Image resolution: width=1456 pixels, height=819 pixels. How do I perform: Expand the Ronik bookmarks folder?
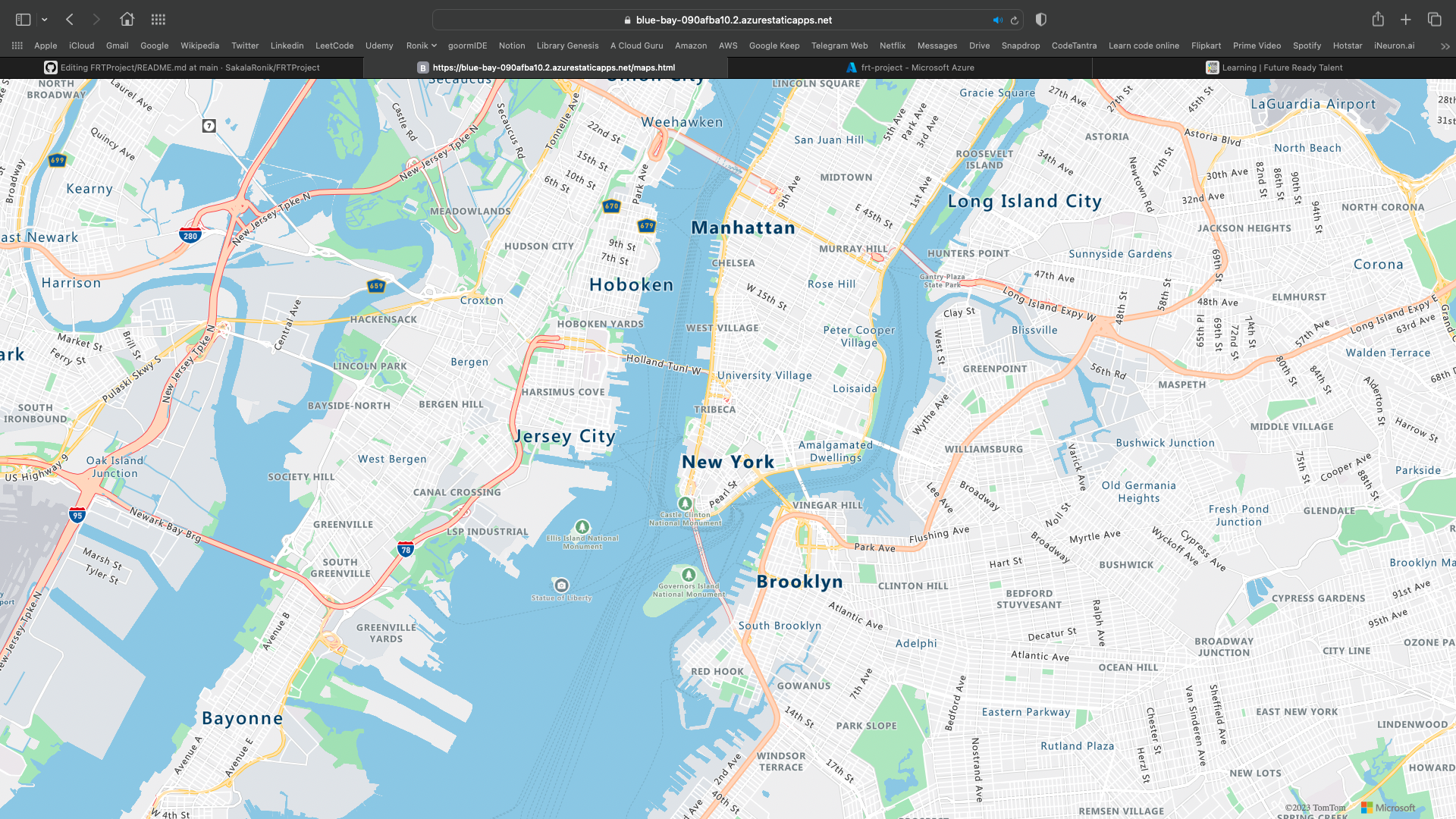[422, 45]
